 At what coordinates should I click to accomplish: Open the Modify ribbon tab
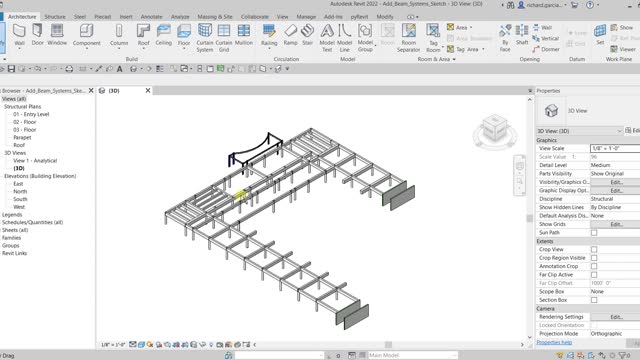pyautogui.click(x=384, y=17)
